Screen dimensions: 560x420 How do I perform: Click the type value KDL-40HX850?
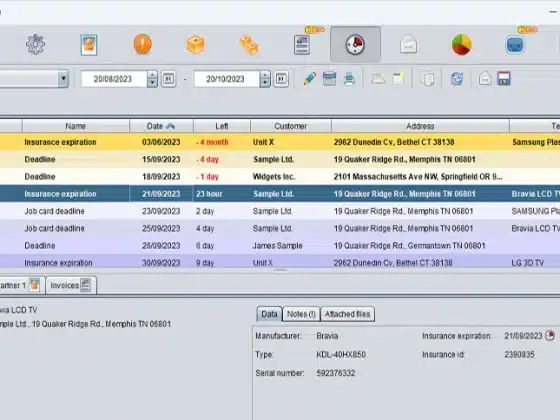pyautogui.click(x=341, y=355)
